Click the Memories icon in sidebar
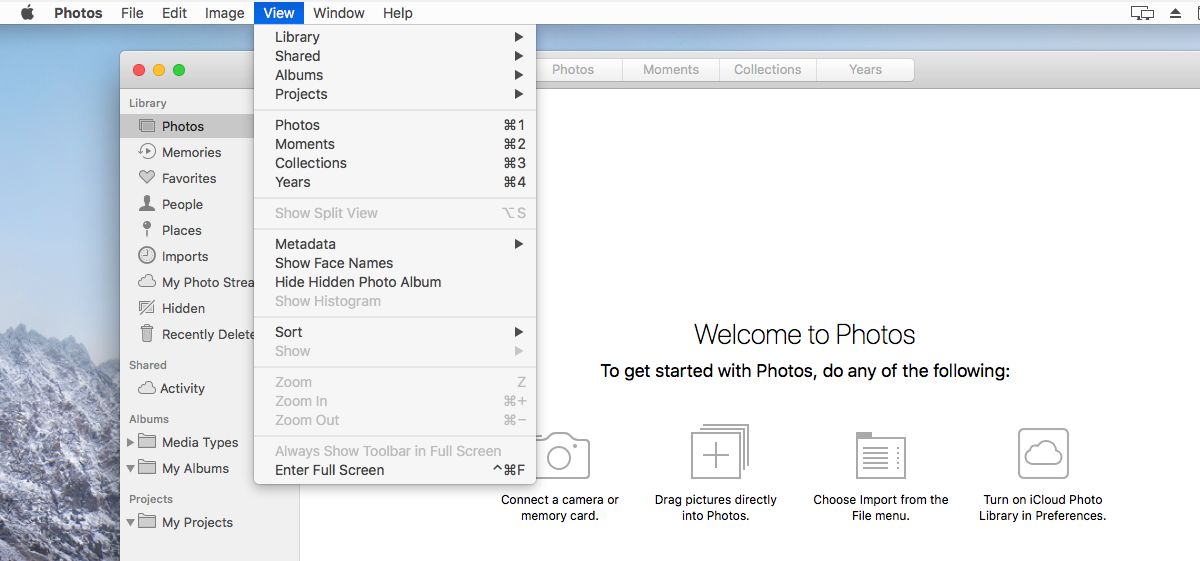This screenshot has height=561, width=1200. (147, 152)
